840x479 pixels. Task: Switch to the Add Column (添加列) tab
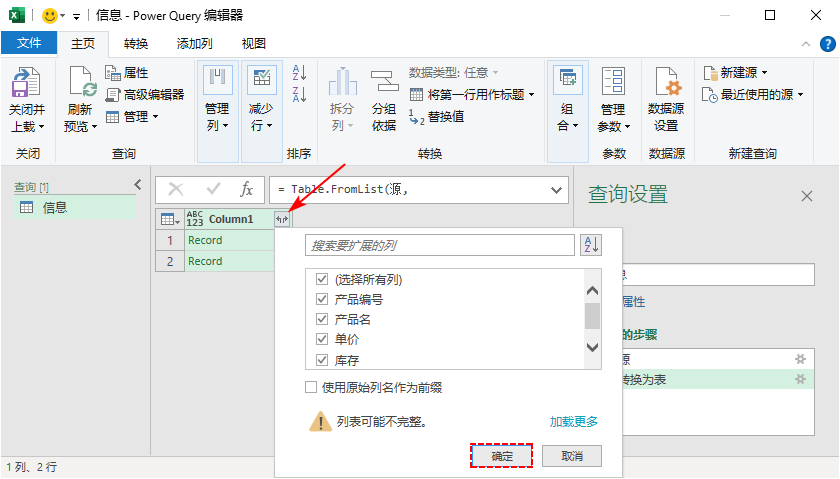(x=194, y=44)
